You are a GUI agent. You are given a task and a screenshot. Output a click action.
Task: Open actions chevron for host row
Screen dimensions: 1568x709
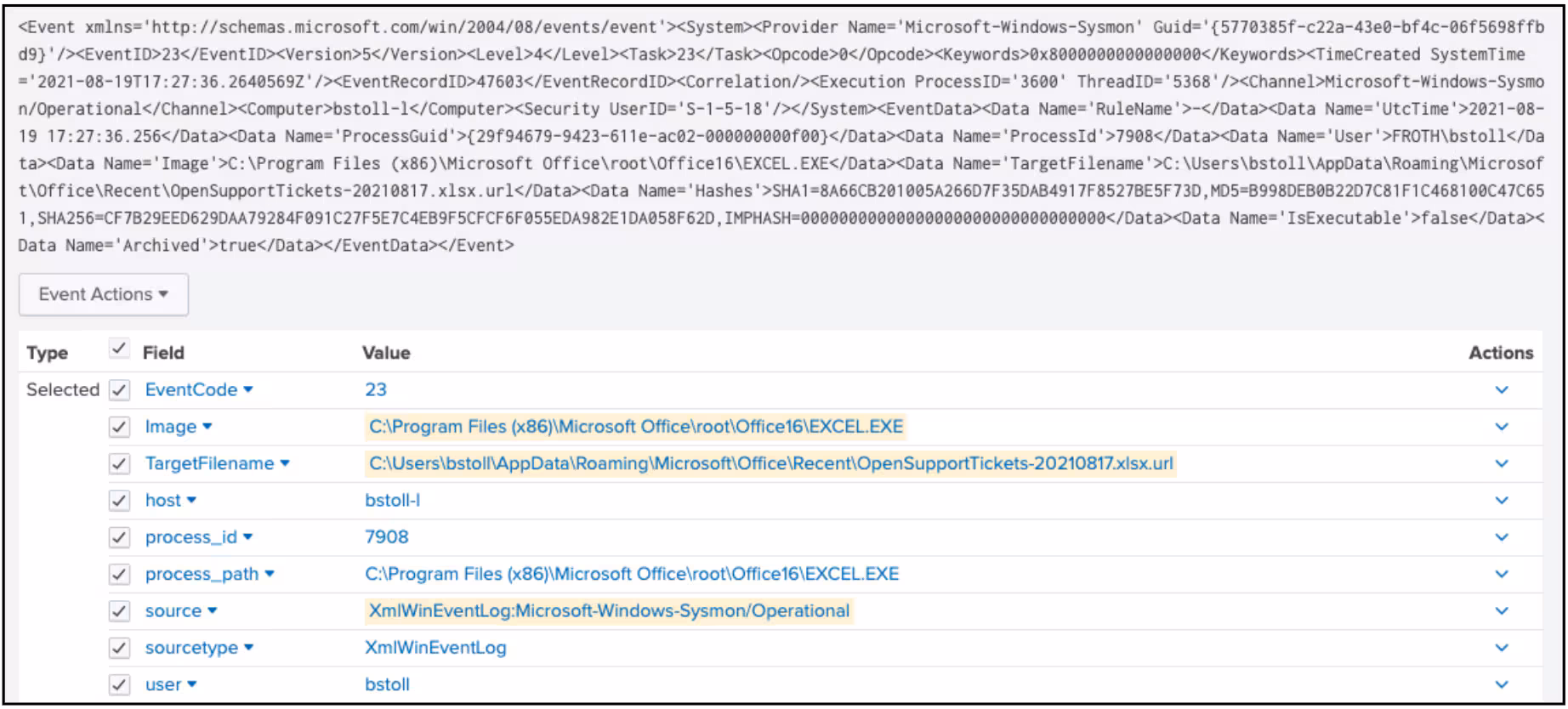pyautogui.click(x=1501, y=501)
